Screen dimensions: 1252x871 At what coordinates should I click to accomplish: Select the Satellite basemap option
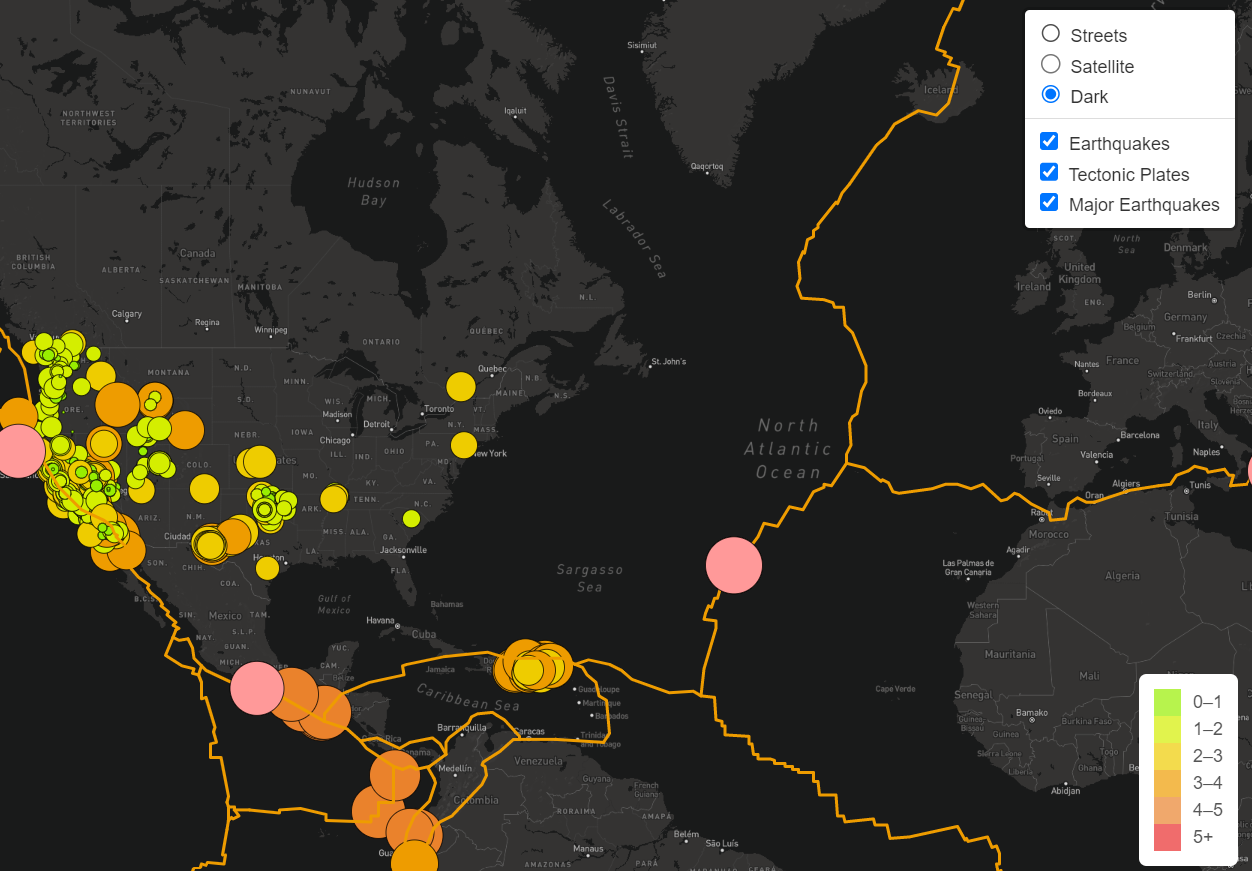click(1050, 63)
